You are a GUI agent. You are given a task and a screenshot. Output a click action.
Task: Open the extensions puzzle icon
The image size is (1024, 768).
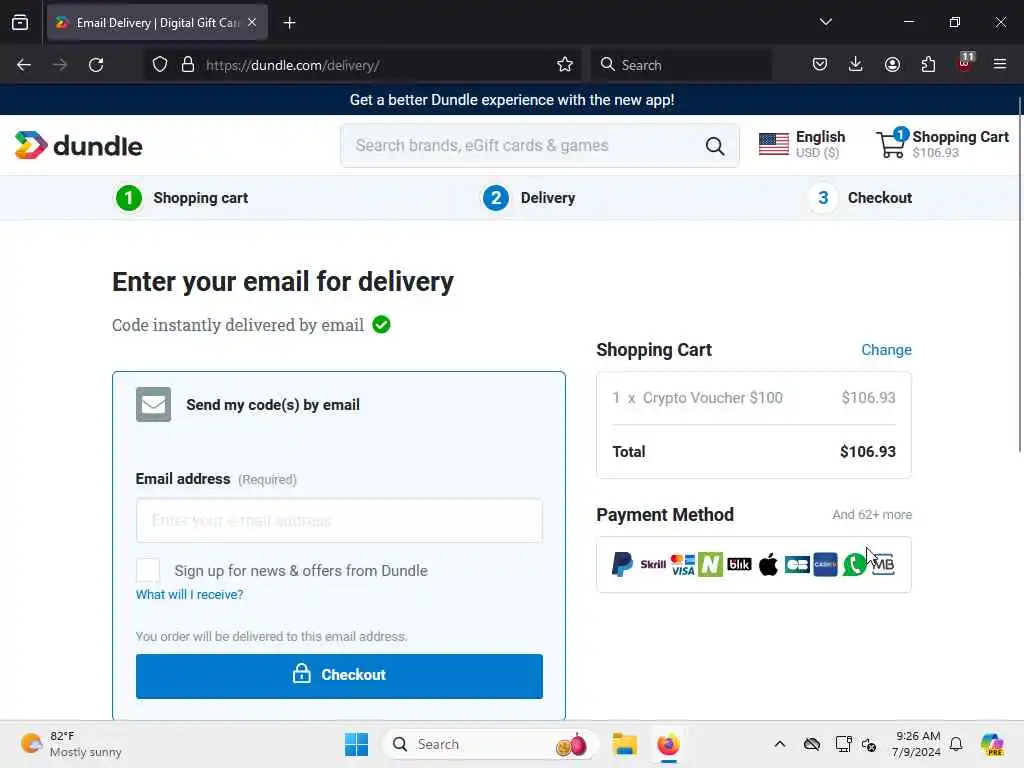click(928, 64)
